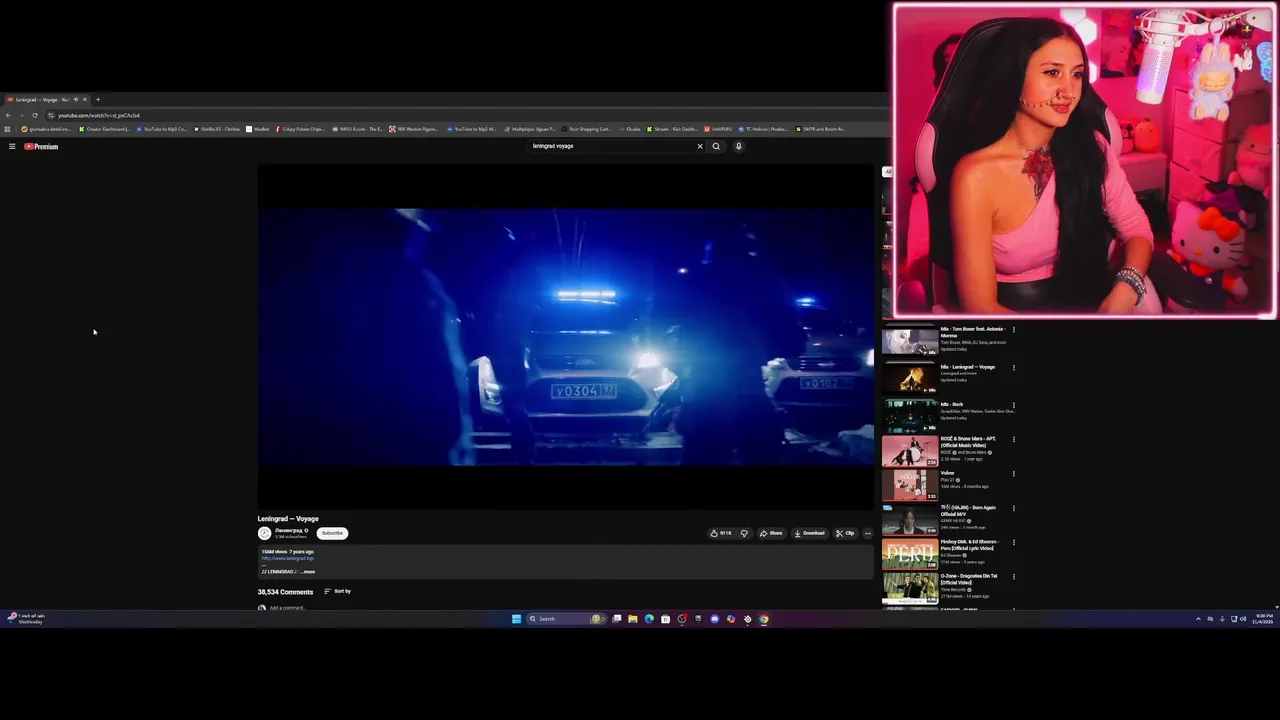Open the 'Multiplayer Jigsaw P...' bookmark

pyautogui.click(x=530, y=129)
